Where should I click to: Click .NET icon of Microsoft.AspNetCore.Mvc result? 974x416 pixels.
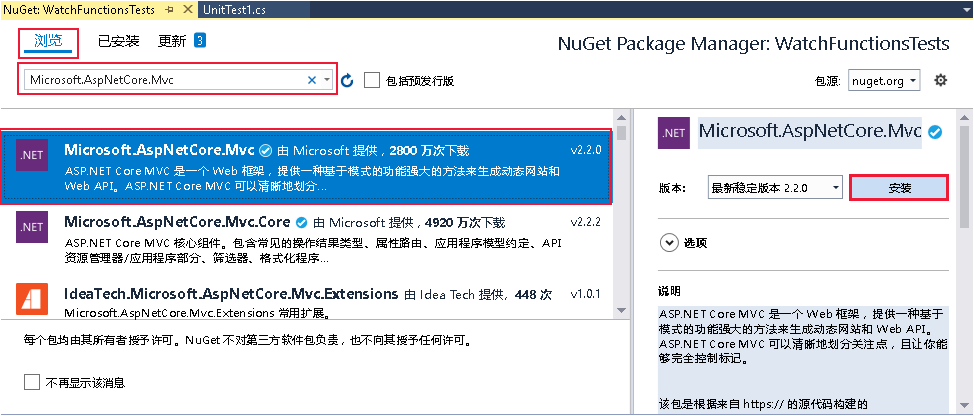32,155
